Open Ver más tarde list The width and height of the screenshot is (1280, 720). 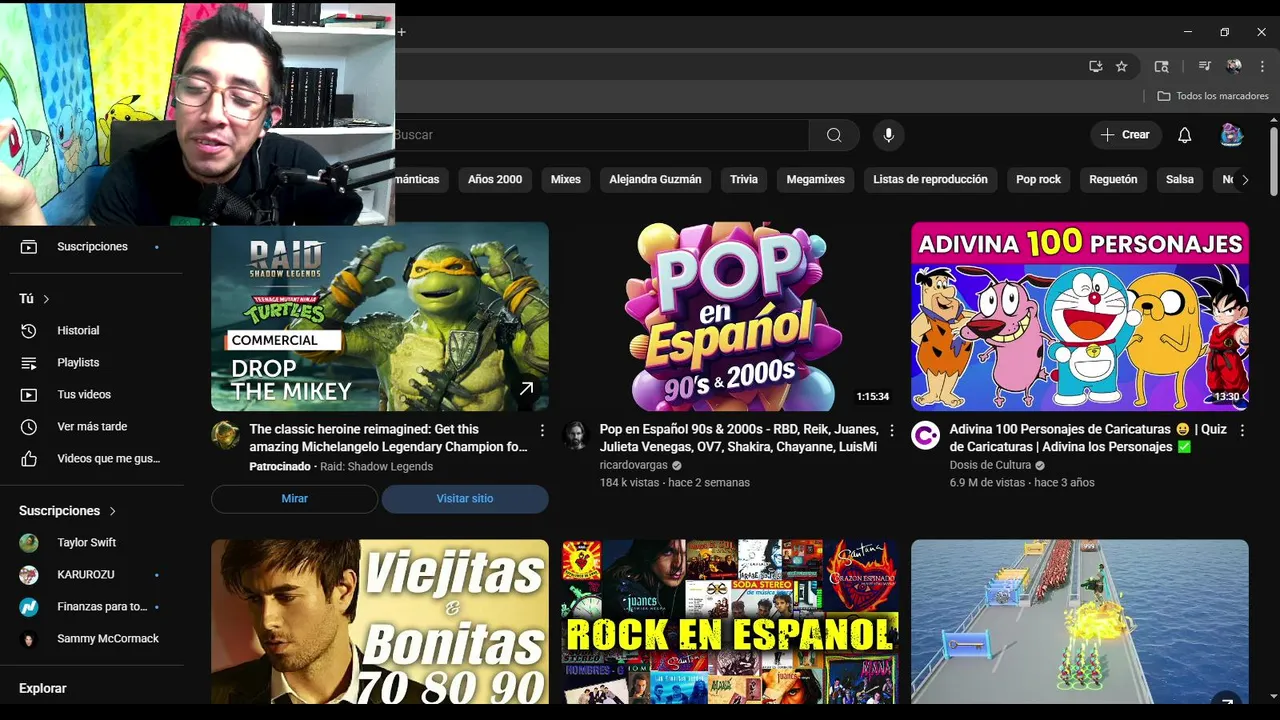92,427
